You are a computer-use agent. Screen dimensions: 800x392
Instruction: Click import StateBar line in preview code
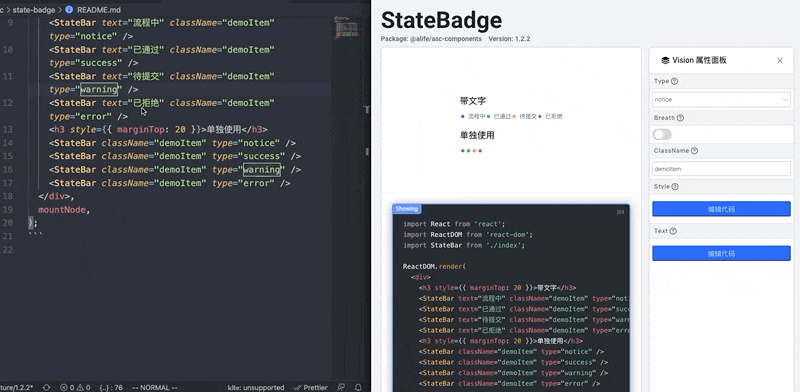pyautogui.click(x=464, y=246)
